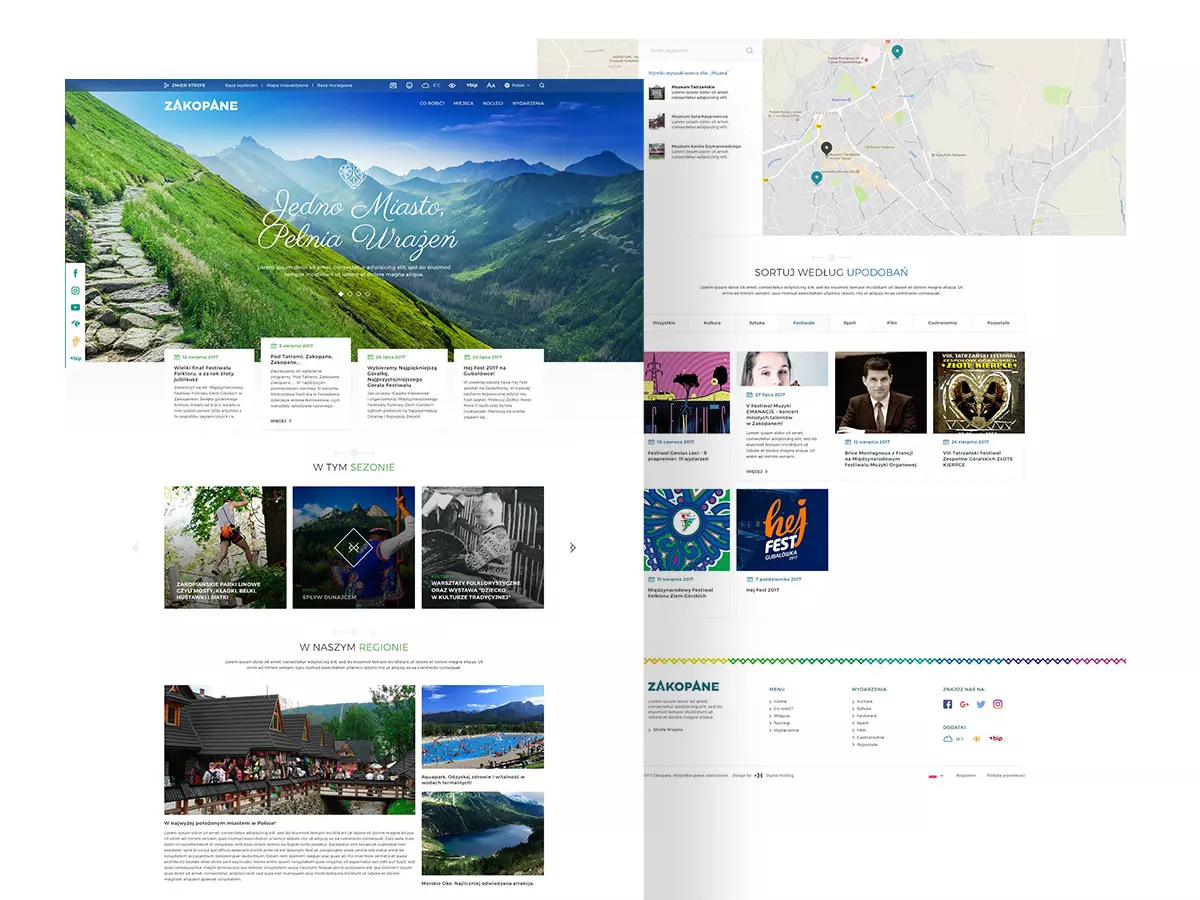This screenshot has height=900, width=1200.
Task: Click the AA font size icon
Action: pyautogui.click(x=490, y=86)
